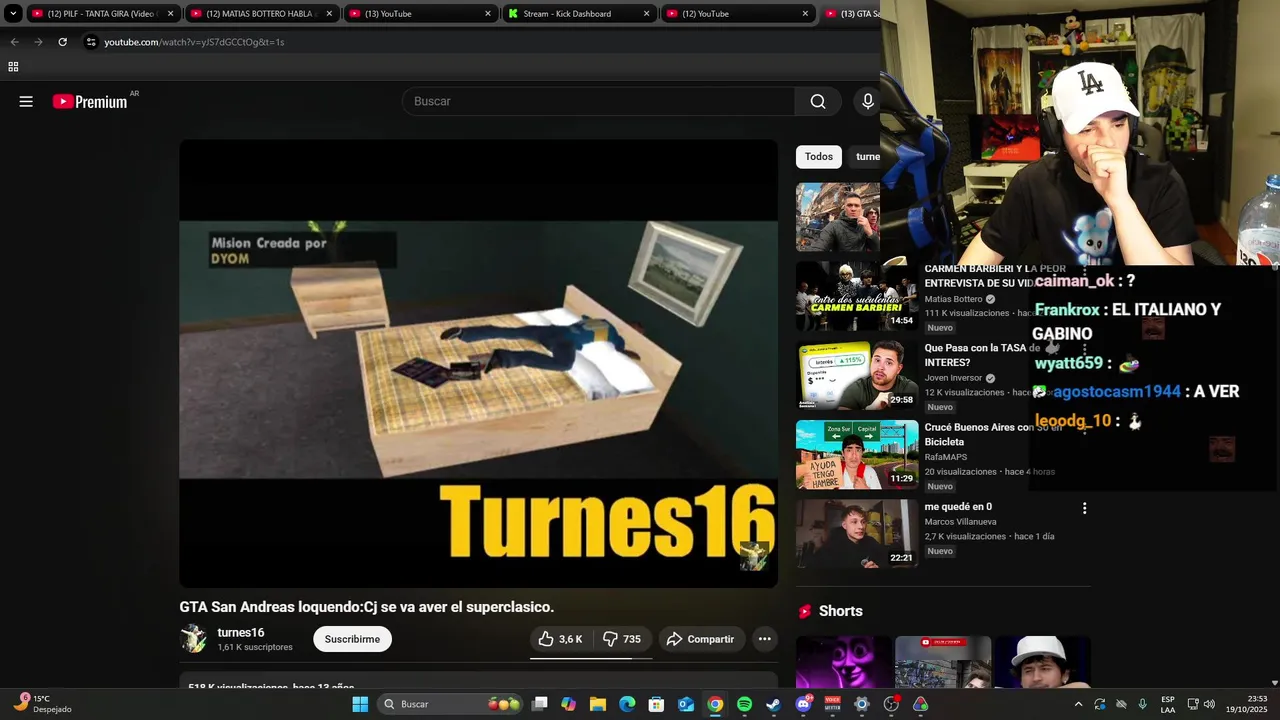Click video title 'GTA San Andreas loquendo'

click(366, 607)
